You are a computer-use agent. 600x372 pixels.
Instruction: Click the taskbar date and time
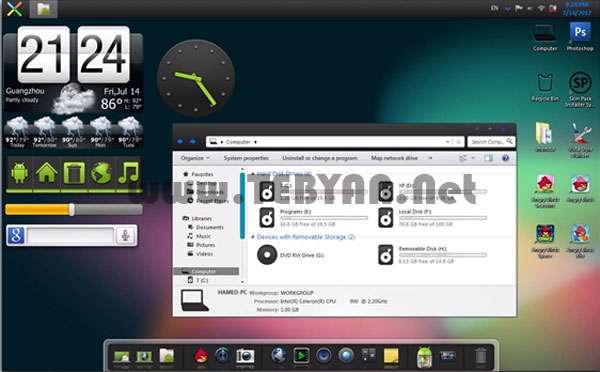pyautogui.click(x=577, y=8)
